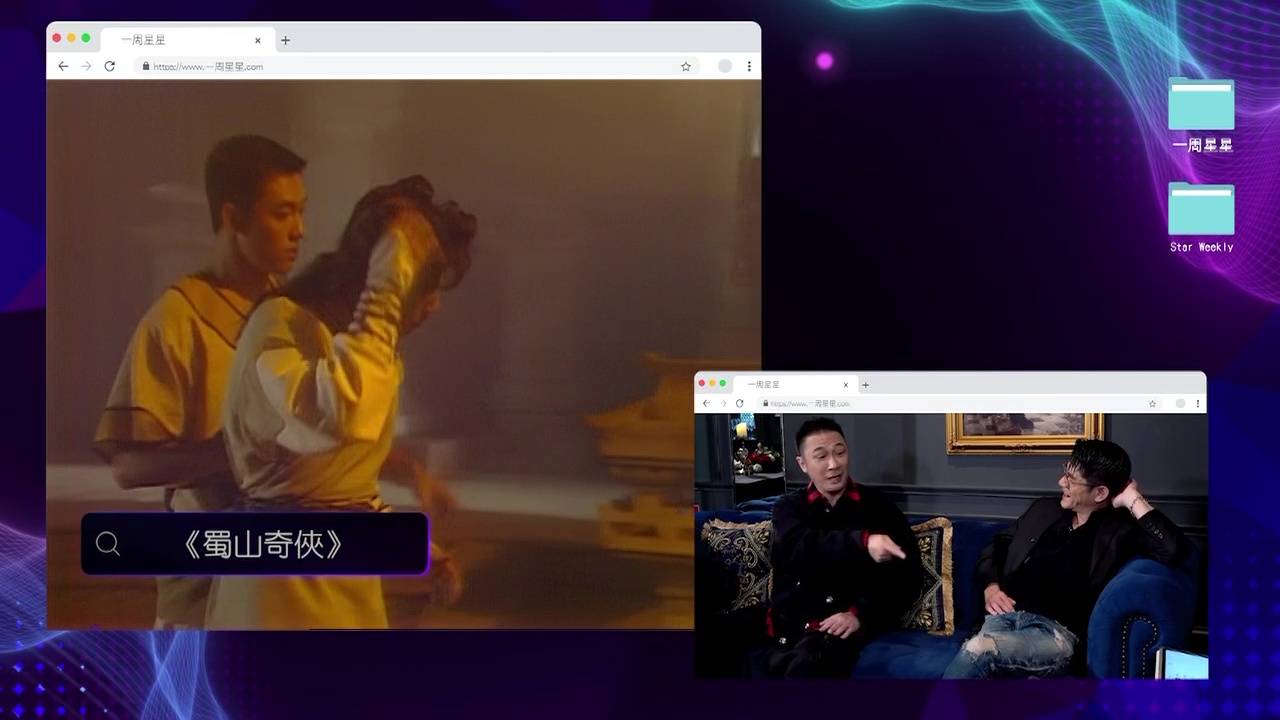
Task: Close the 一周星星 tab in the large browser
Action: (258, 40)
